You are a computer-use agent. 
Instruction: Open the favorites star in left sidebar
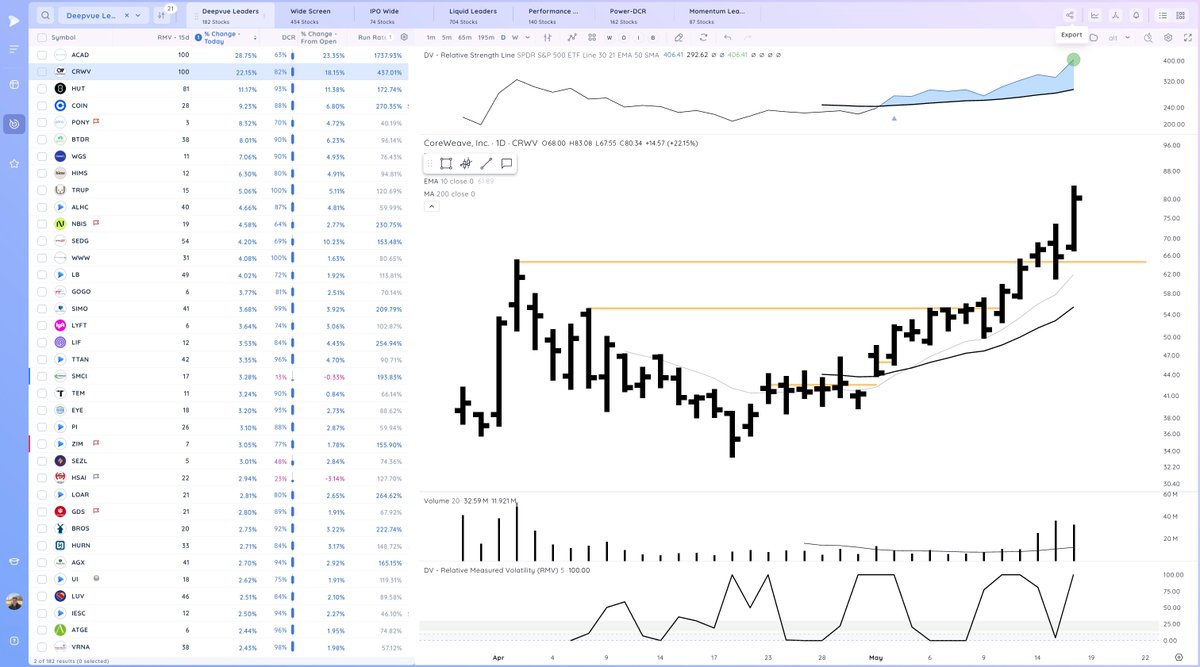(14, 162)
